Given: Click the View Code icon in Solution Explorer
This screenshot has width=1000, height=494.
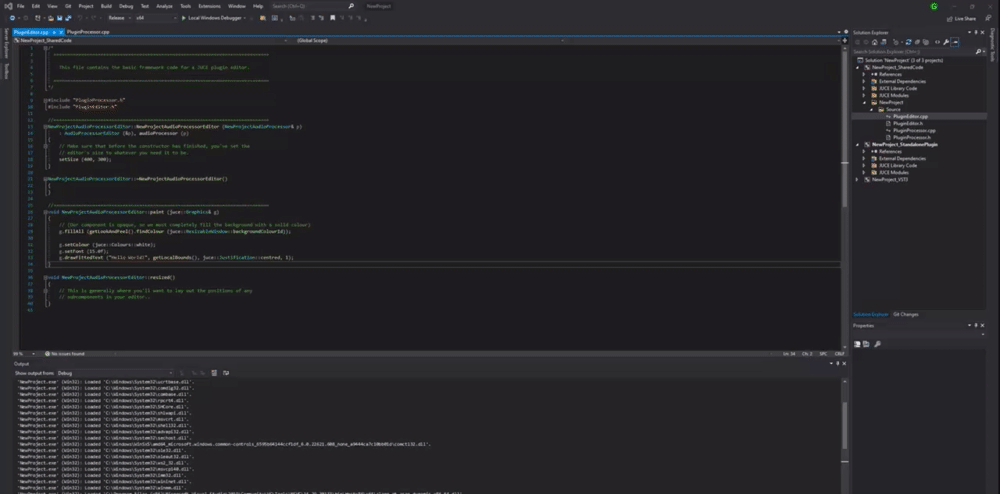Looking at the screenshot, I should 938,42.
